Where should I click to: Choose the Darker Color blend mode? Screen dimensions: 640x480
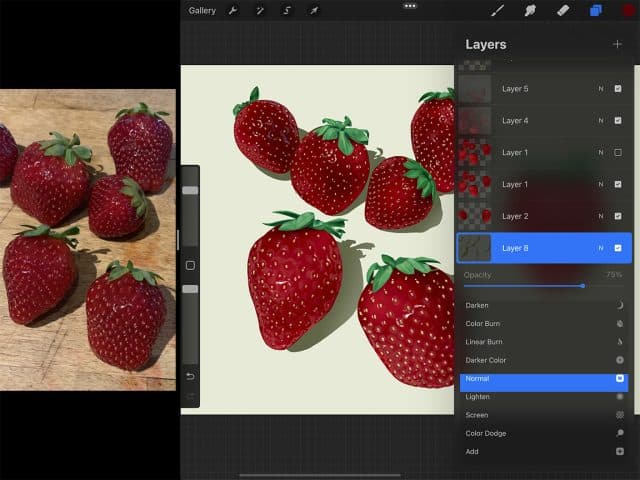tap(544, 360)
